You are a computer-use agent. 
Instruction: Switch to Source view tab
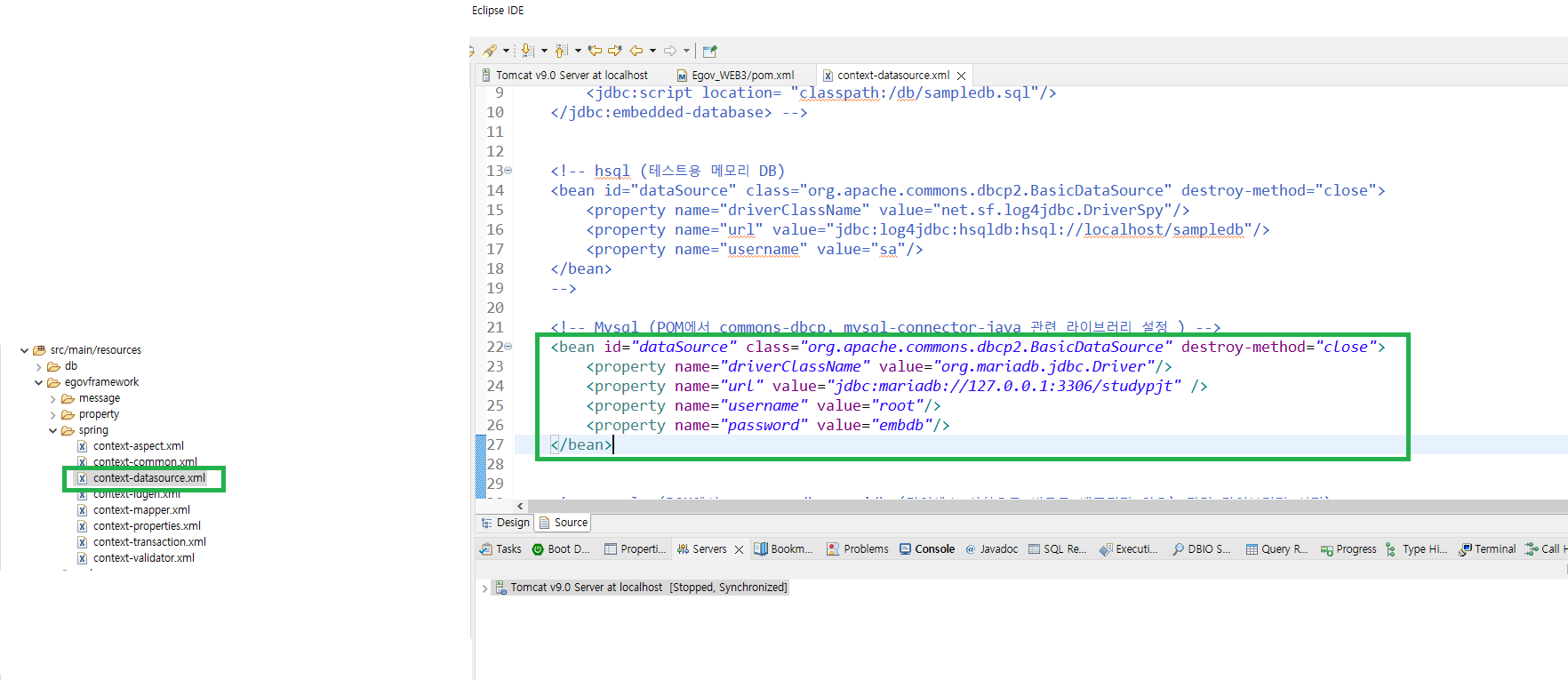564,523
